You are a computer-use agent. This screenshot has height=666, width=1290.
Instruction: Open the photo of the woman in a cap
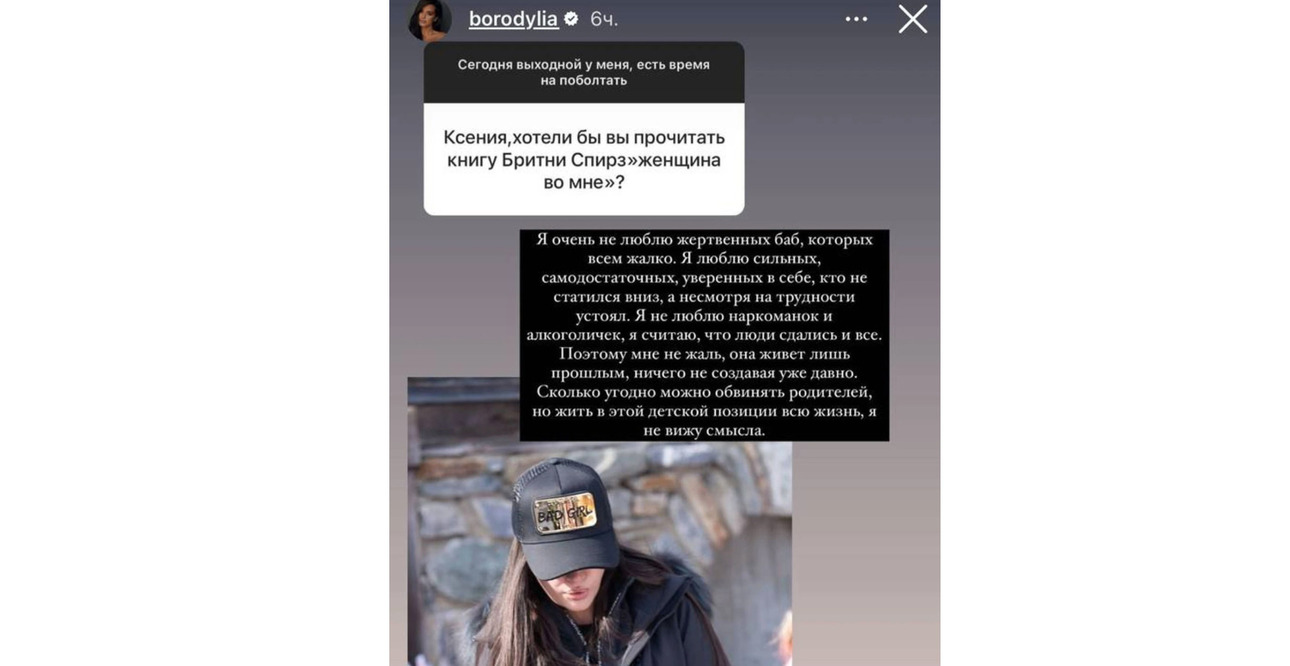point(599,521)
